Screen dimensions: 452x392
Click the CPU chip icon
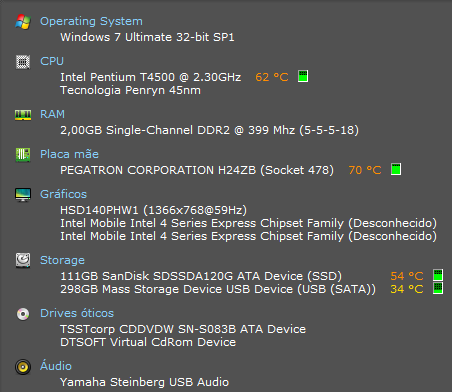[23, 62]
